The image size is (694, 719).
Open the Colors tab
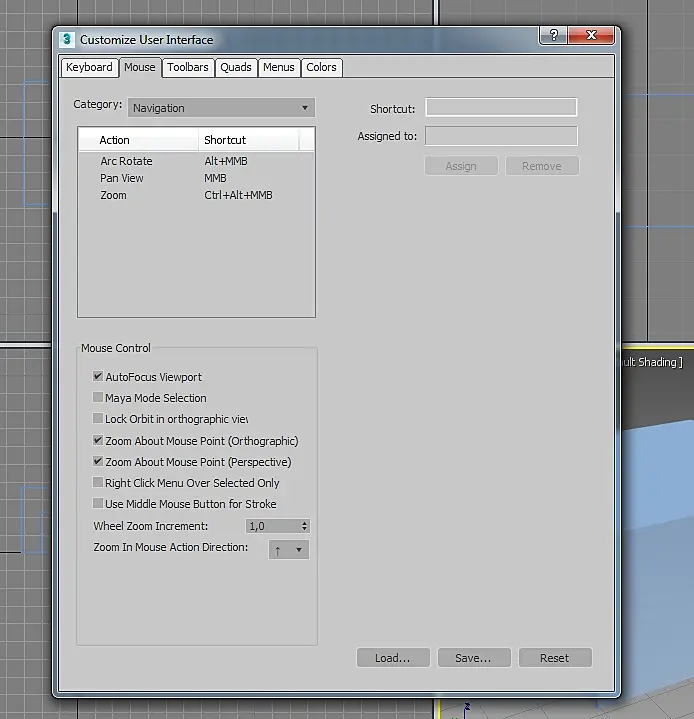tap(321, 67)
